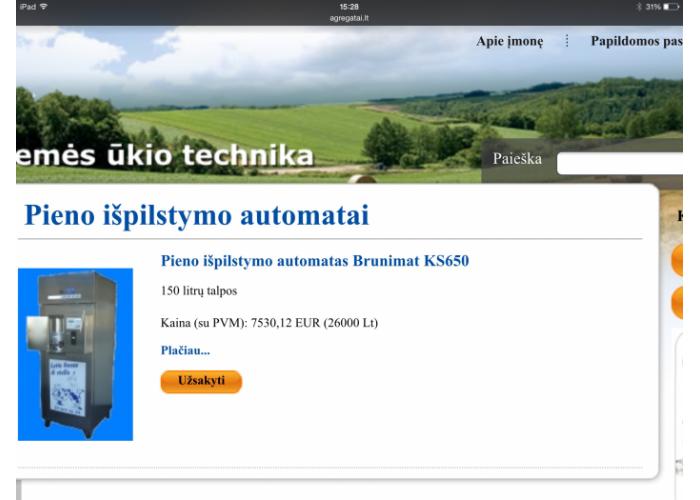The image size is (700, 500).
Task: Open the Brunimat KS650 product title link
Action: 315,261
